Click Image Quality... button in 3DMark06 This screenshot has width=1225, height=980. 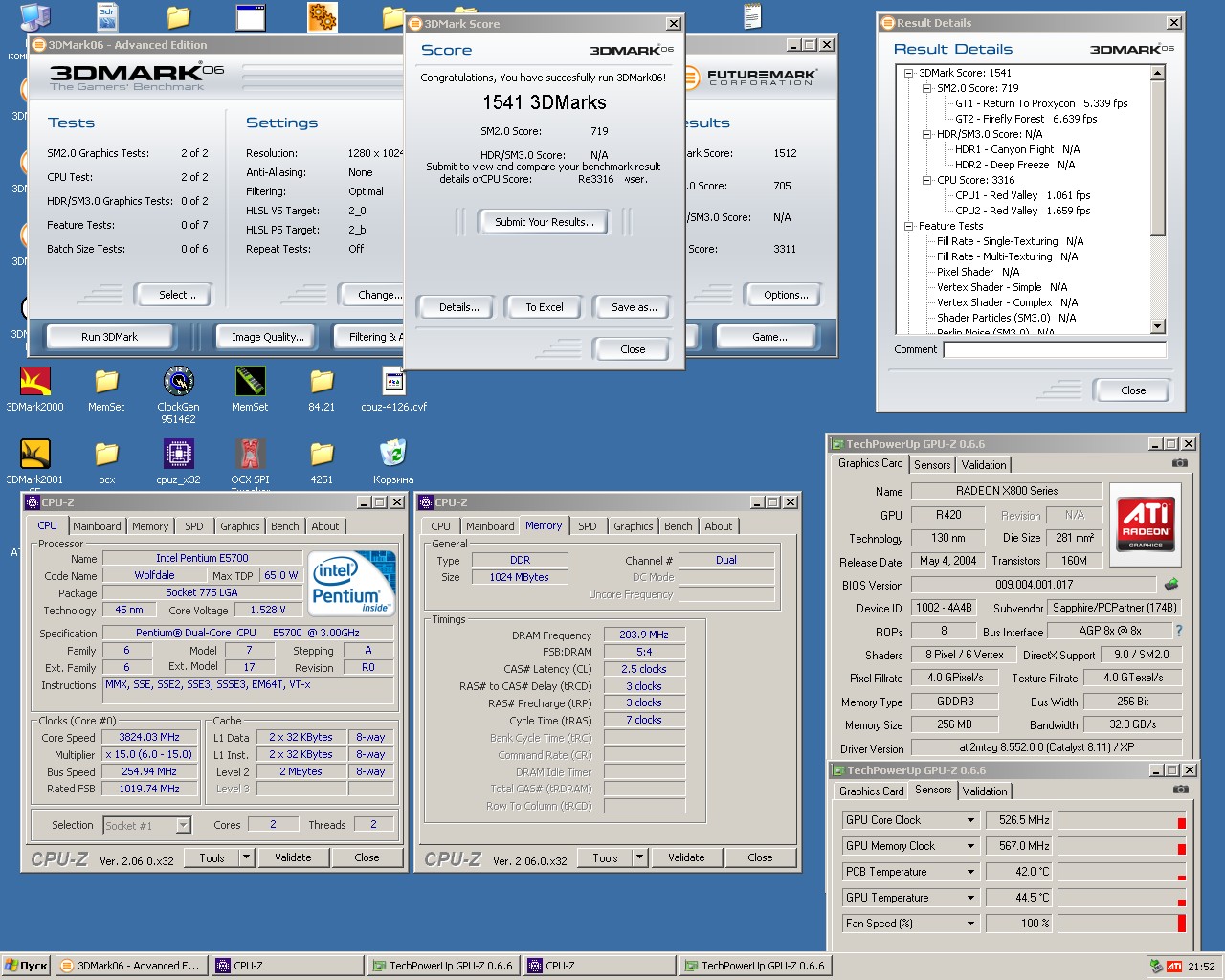click(x=268, y=337)
